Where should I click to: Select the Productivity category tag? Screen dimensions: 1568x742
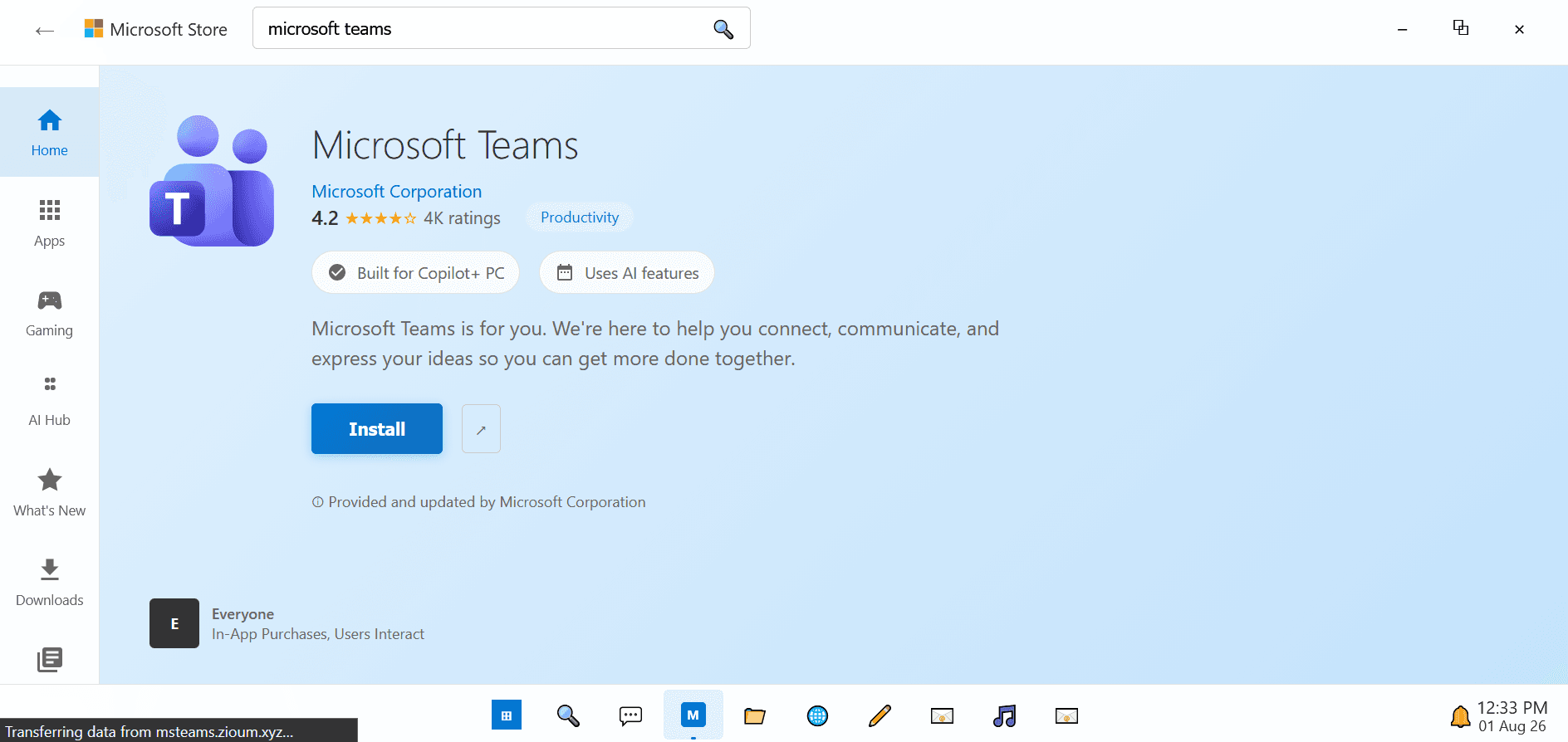pos(580,217)
